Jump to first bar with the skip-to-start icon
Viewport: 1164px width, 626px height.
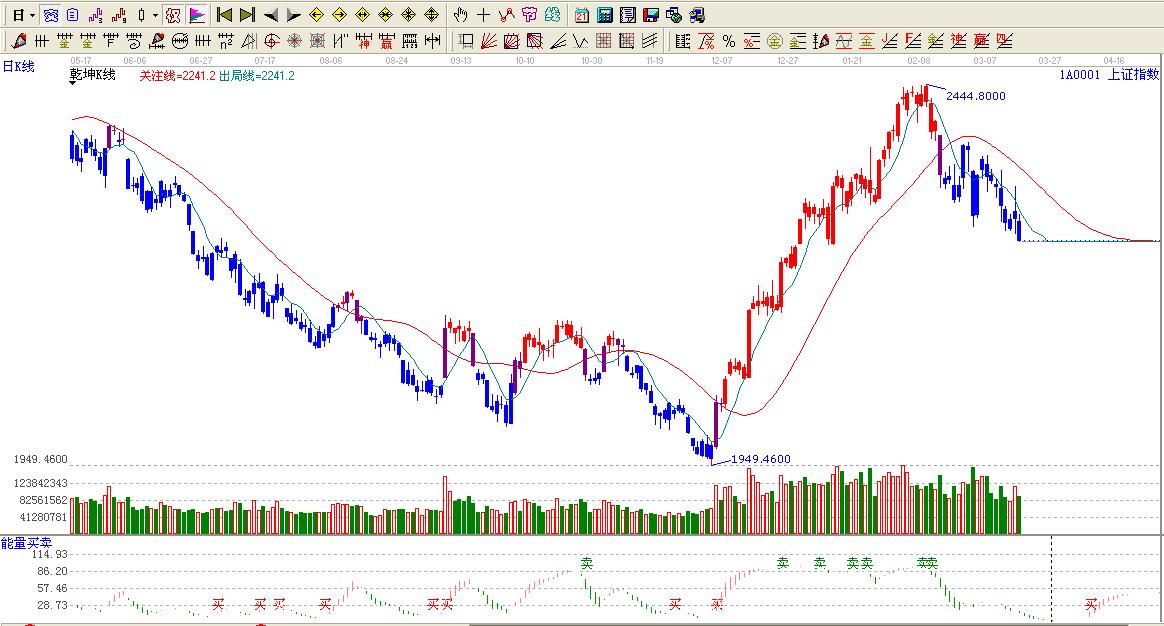[225, 15]
